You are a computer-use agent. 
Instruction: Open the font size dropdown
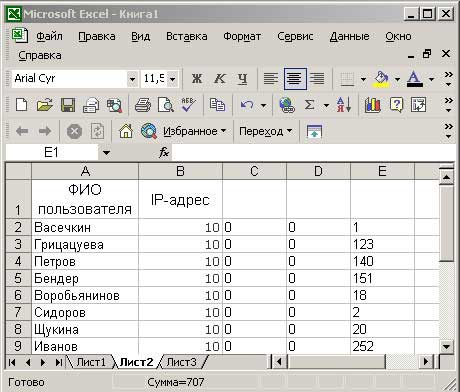[x=172, y=79]
